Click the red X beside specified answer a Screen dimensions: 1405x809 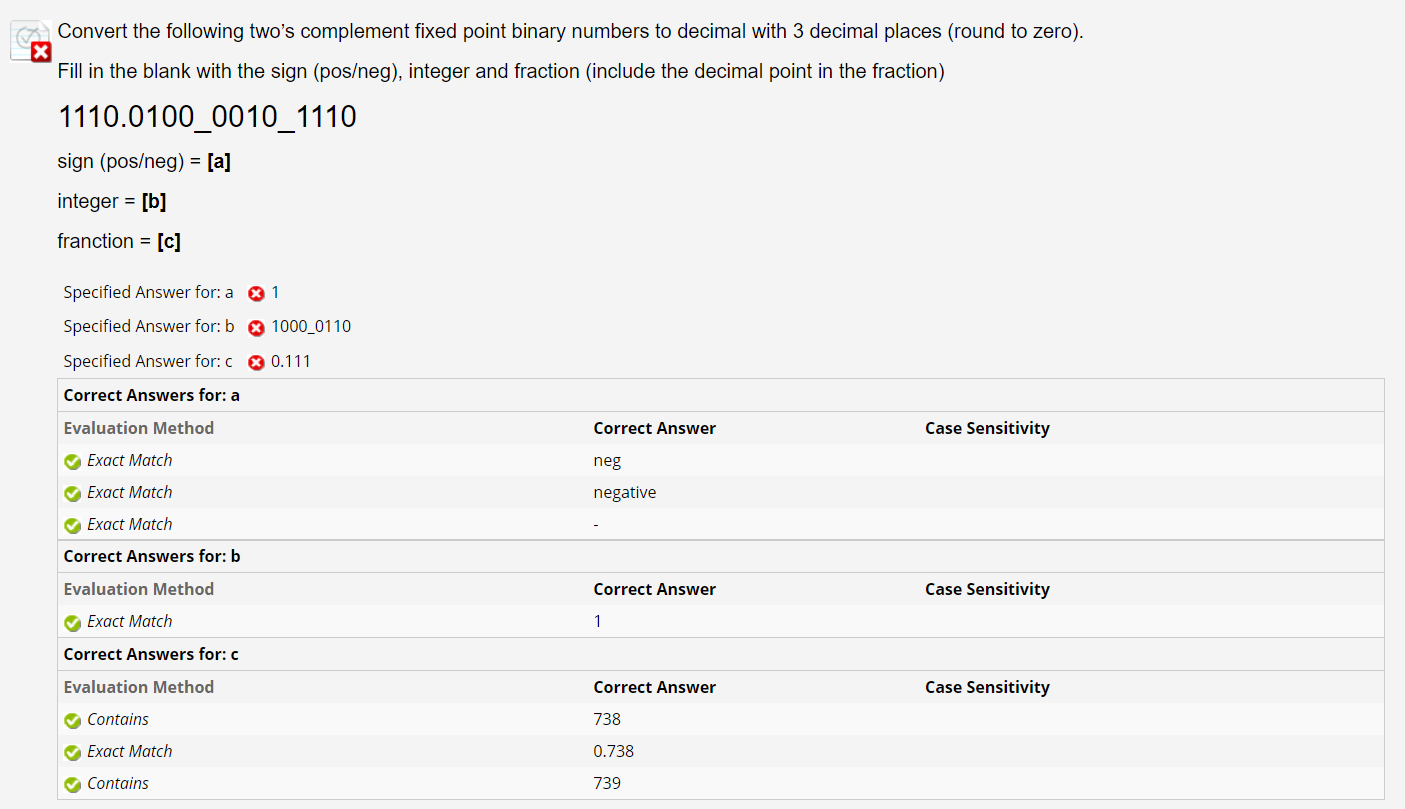(x=256, y=293)
